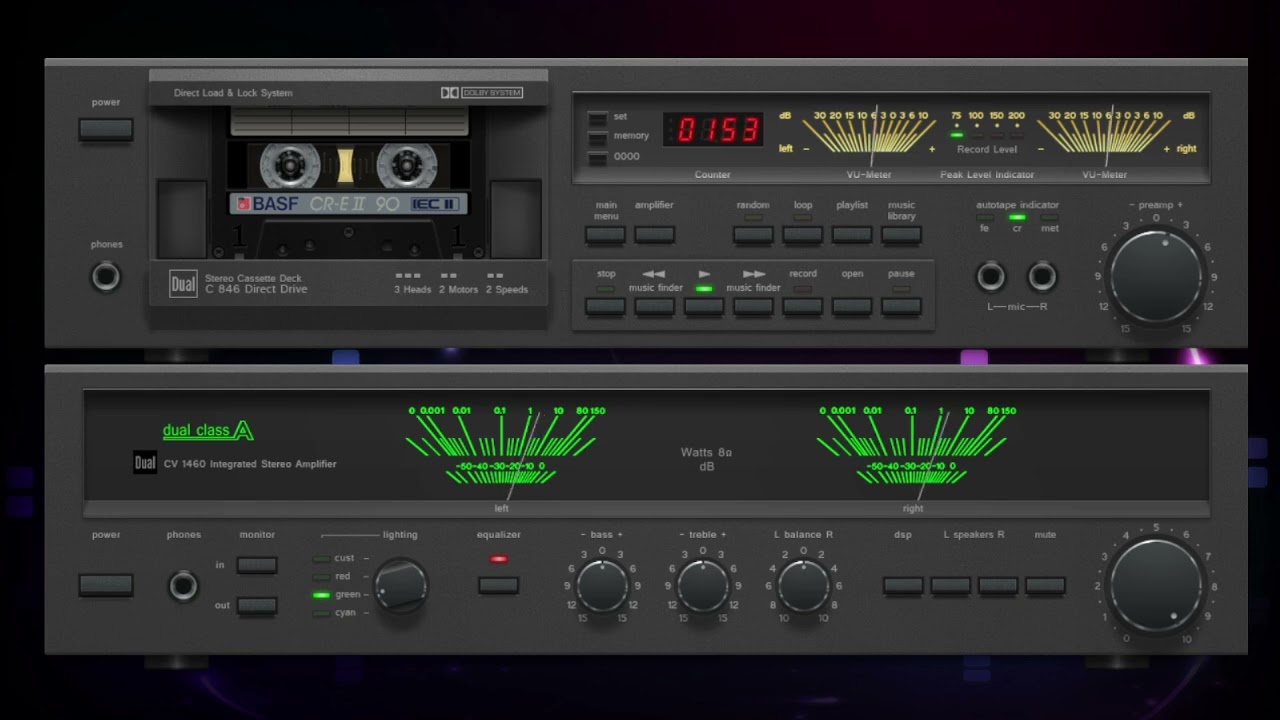Click the left mic input jack

tap(991, 276)
